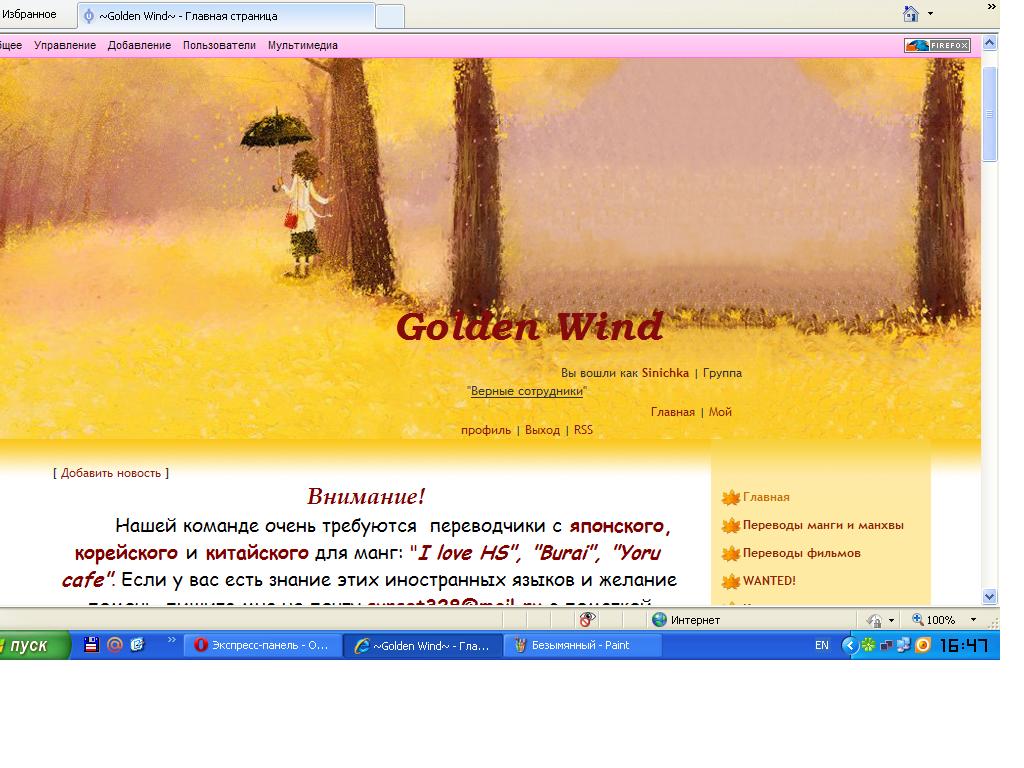
Task: Open a new blank browser tab
Action: click(x=390, y=16)
